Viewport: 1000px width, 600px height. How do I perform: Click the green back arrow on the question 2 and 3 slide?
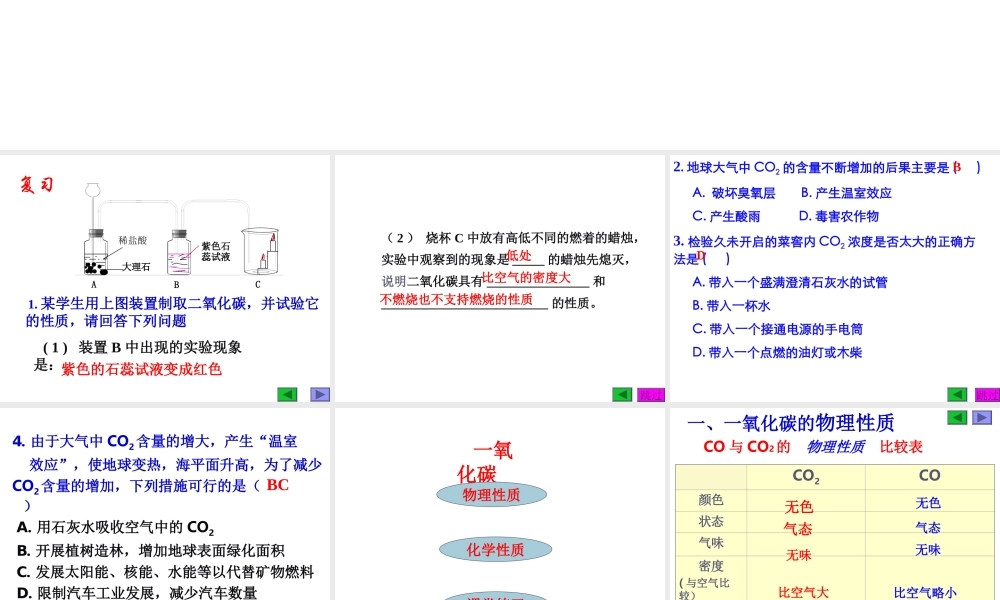click(x=957, y=394)
